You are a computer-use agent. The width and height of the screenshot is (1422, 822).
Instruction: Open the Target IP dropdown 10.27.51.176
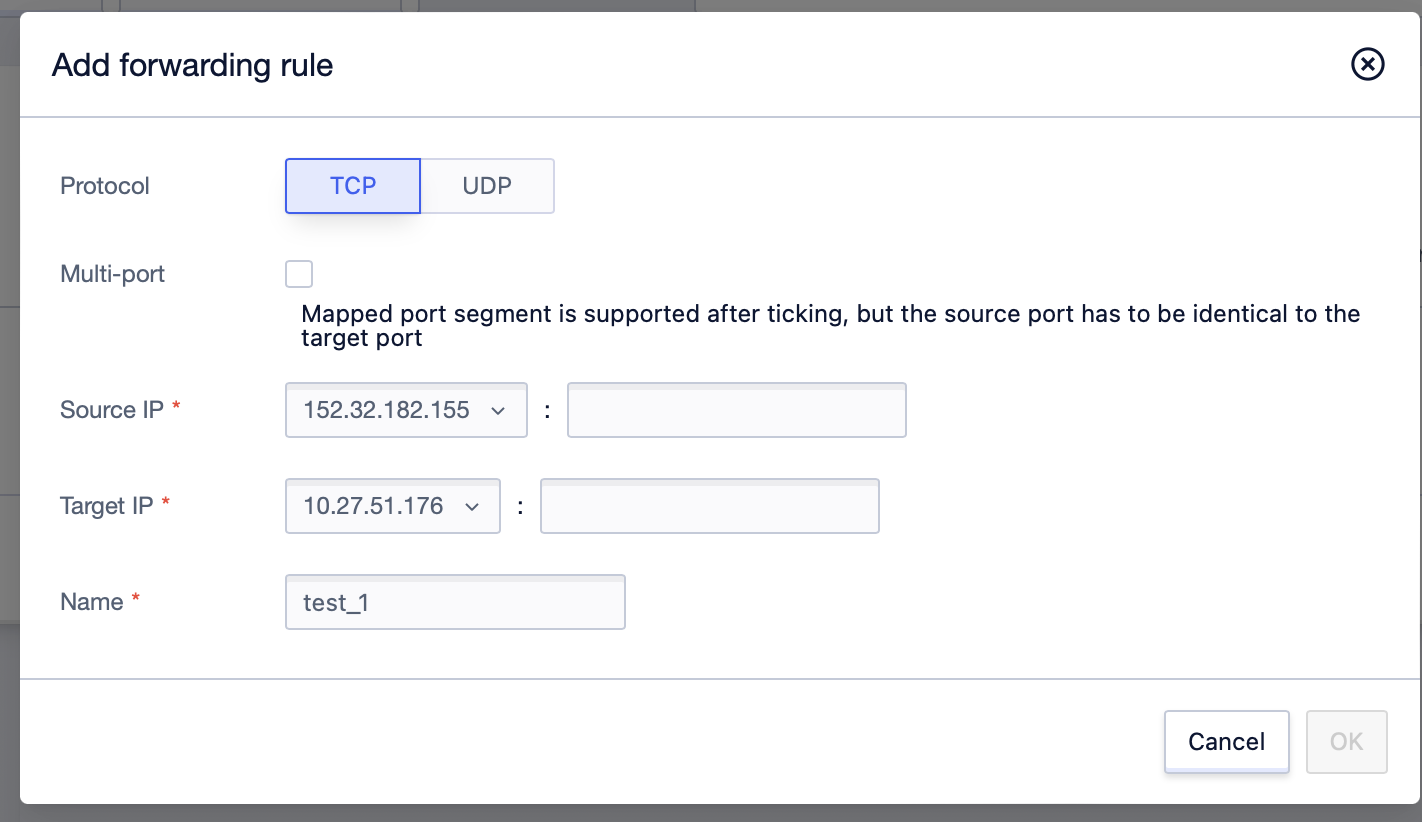point(393,506)
